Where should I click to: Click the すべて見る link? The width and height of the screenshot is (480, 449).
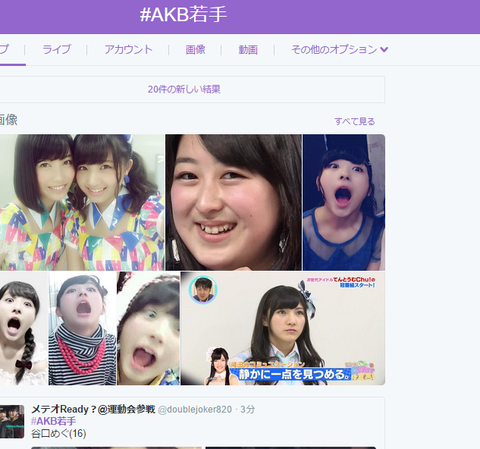tap(355, 121)
